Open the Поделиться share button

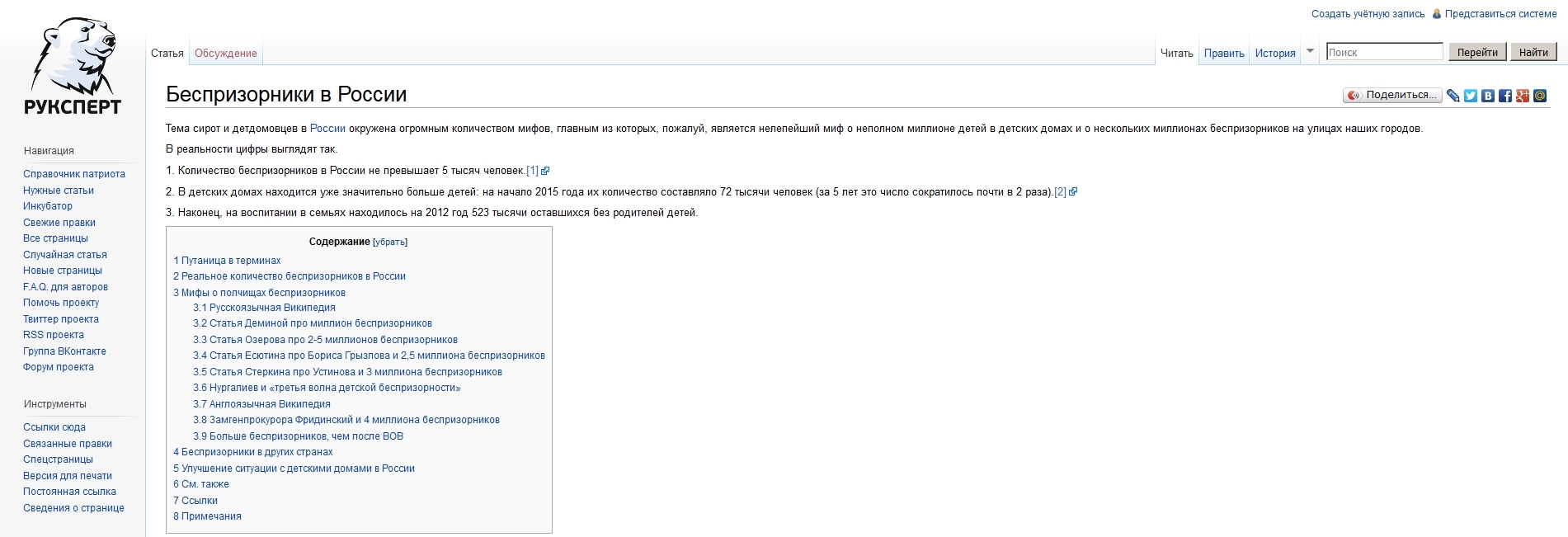(1392, 96)
